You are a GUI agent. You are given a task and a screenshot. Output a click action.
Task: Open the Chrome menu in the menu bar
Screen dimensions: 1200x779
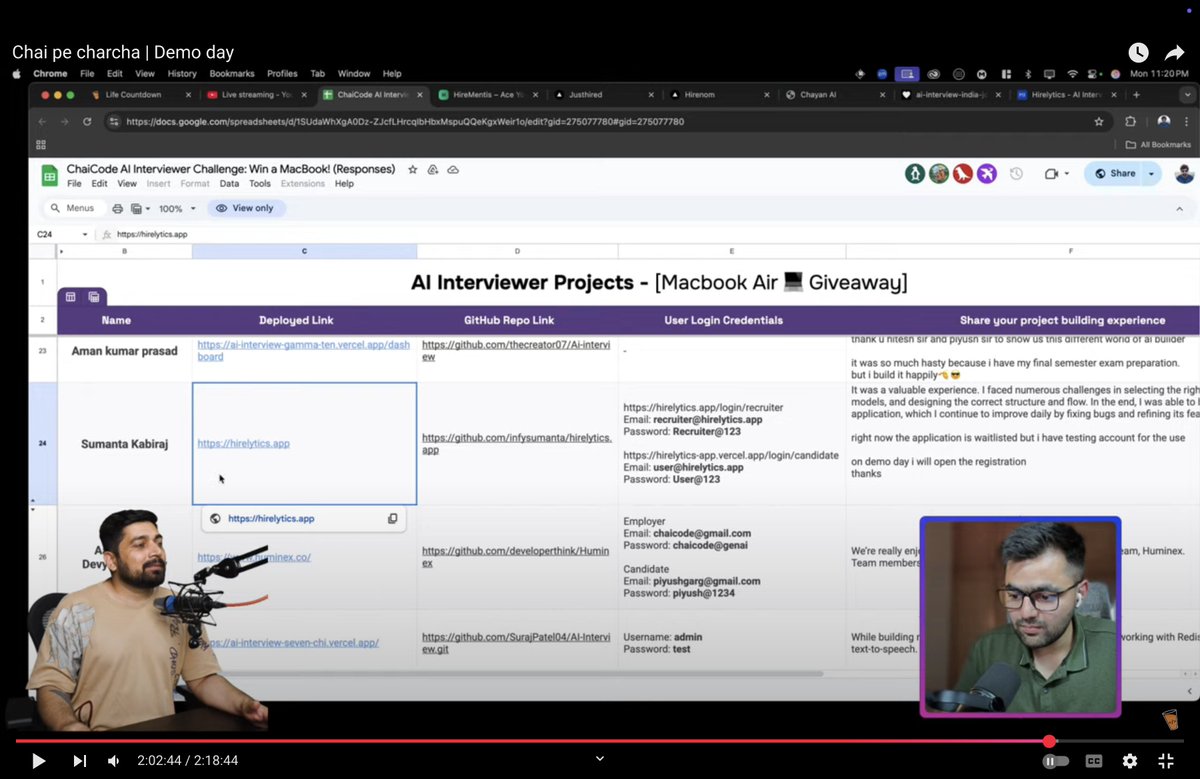click(50, 73)
